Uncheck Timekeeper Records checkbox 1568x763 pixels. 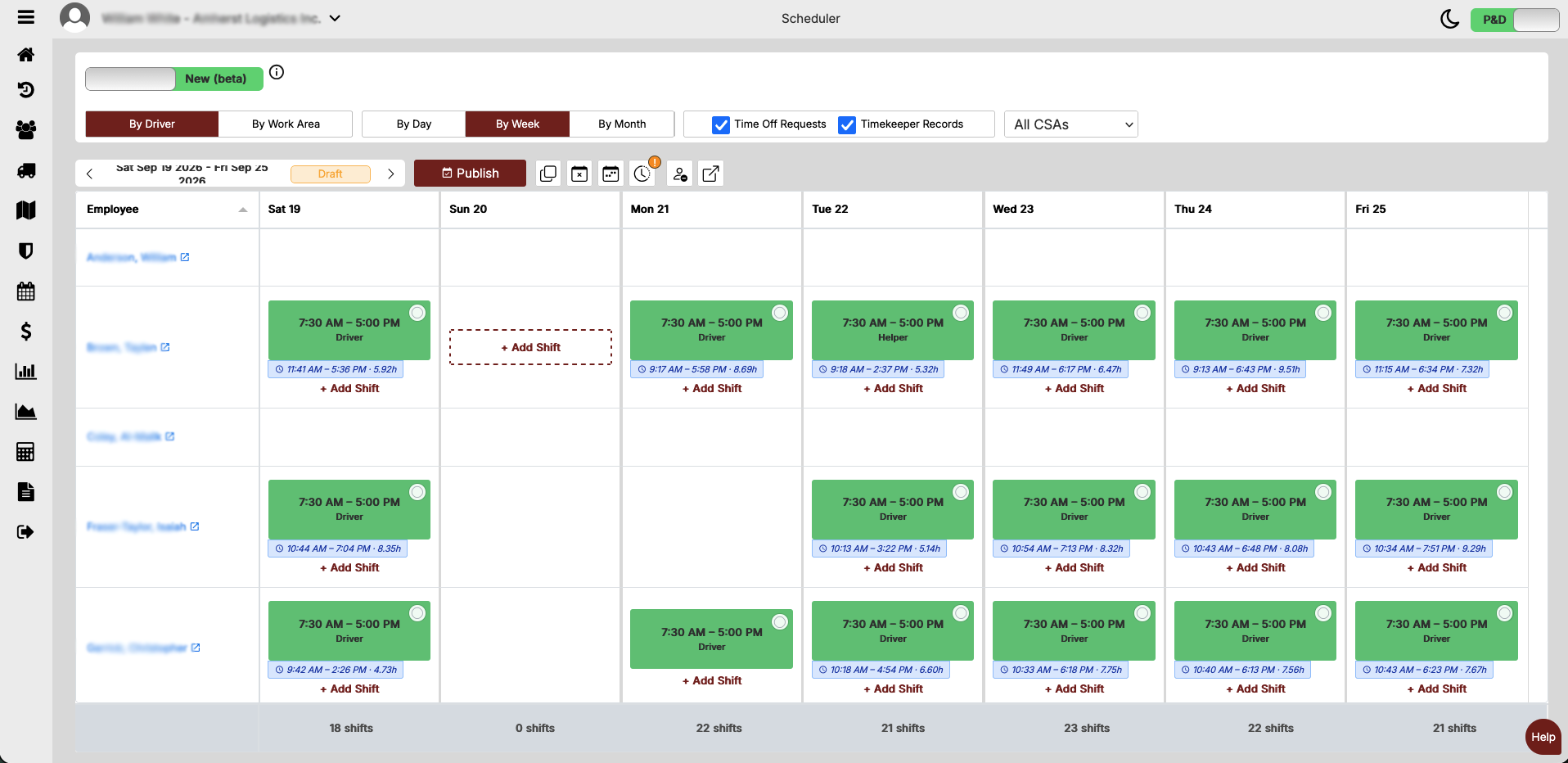[x=847, y=124]
